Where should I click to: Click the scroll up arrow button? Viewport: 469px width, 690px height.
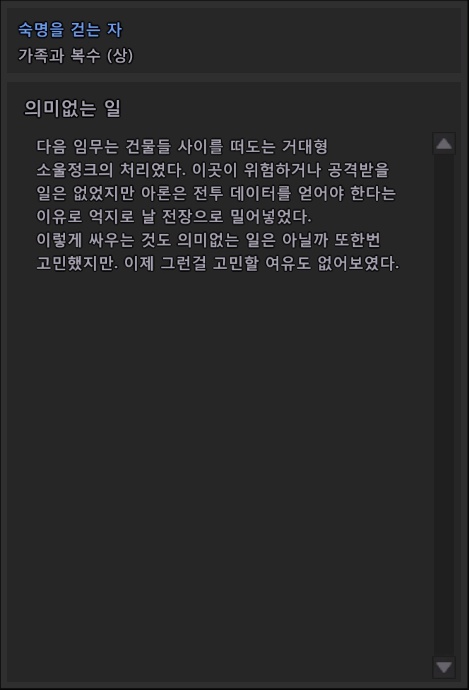[x=444, y=143]
